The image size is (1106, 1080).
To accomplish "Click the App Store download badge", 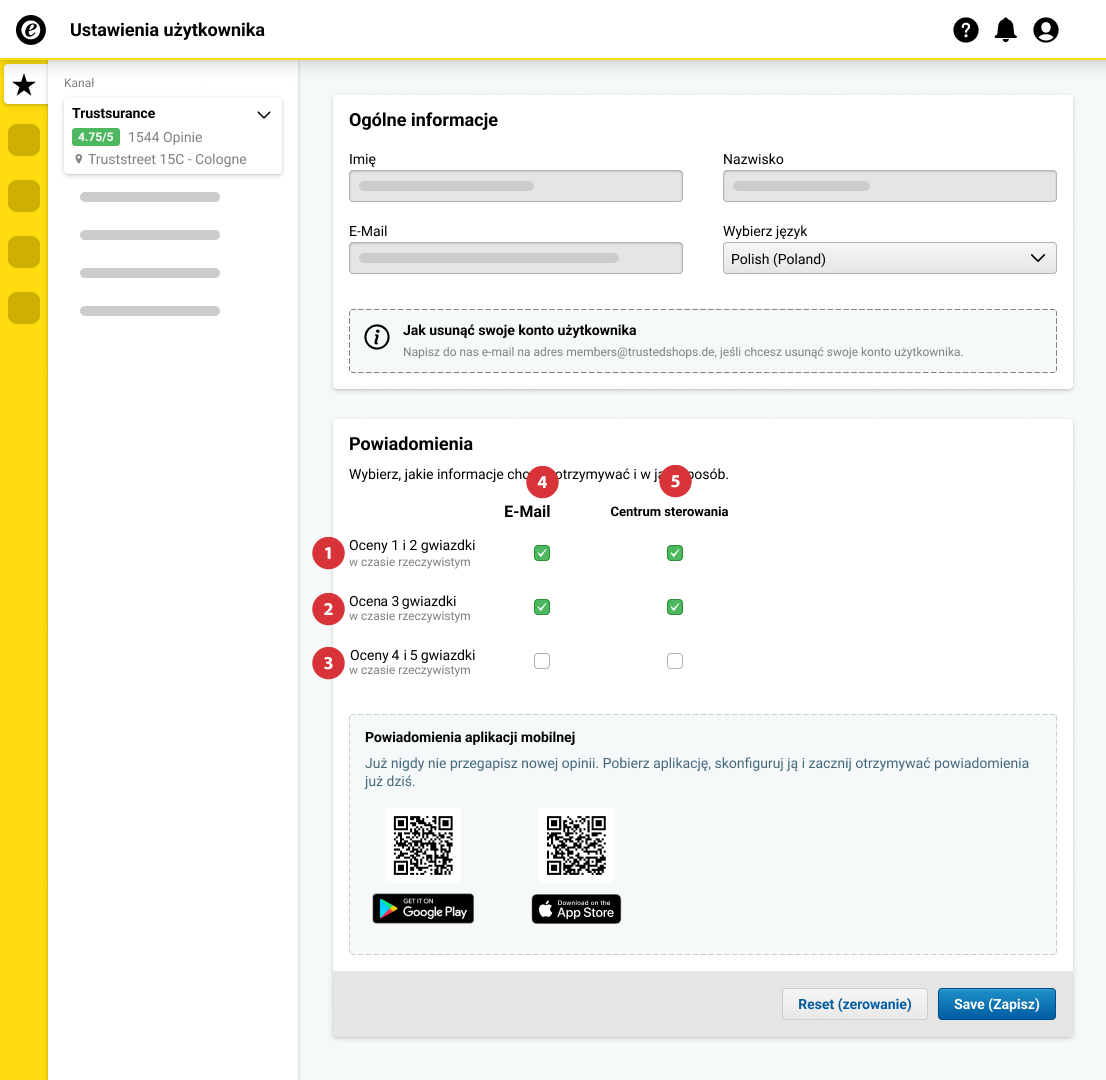I will pos(576,908).
